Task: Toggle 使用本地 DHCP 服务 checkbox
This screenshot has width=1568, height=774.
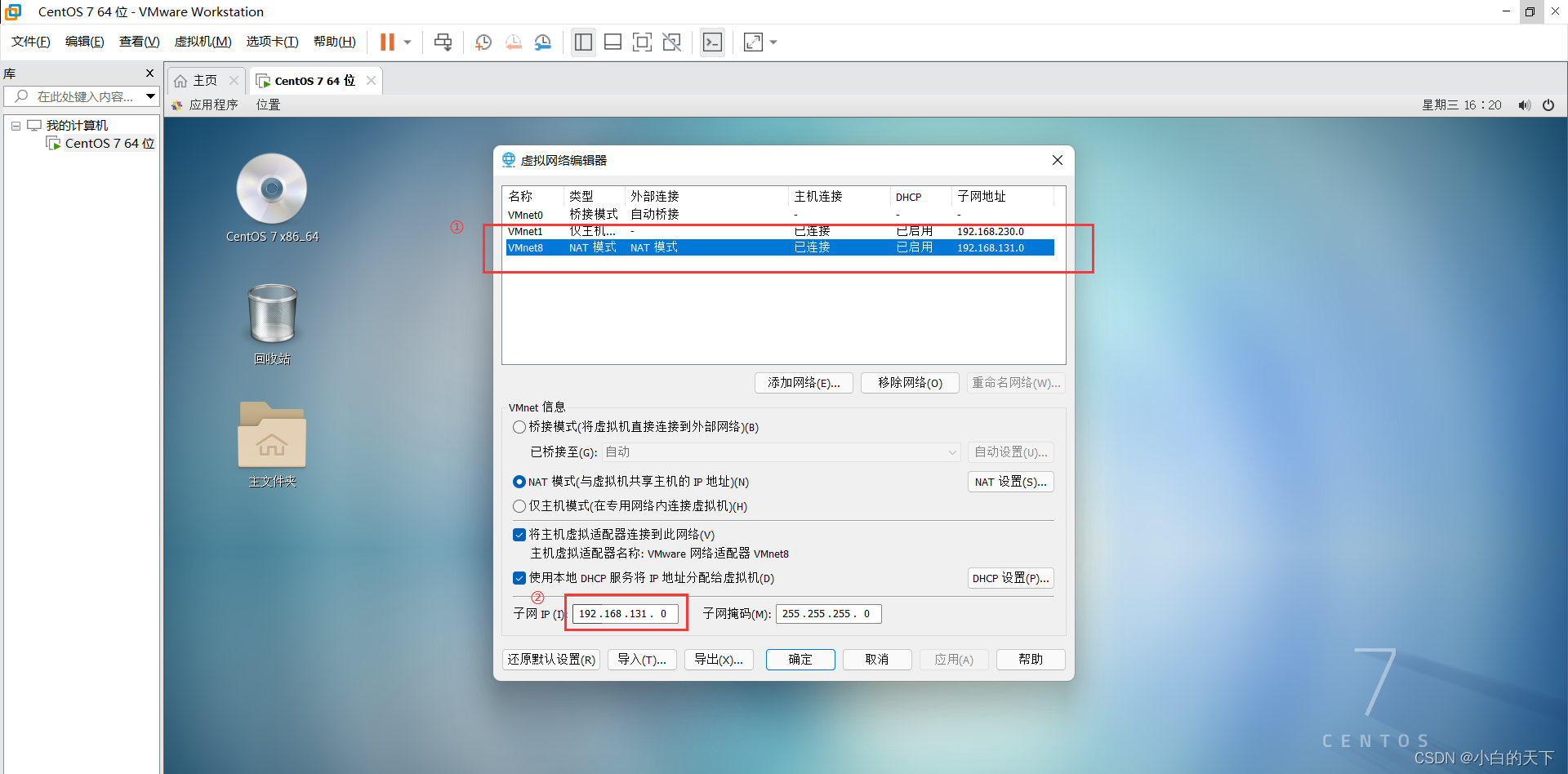Action: (519, 578)
